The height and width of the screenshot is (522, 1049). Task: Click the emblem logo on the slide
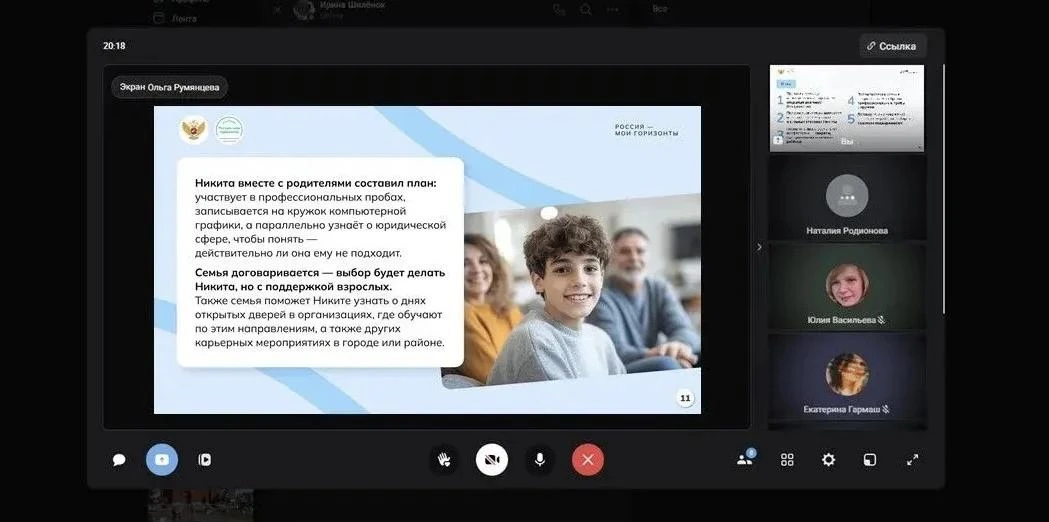pyautogui.click(x=193, y=130)
